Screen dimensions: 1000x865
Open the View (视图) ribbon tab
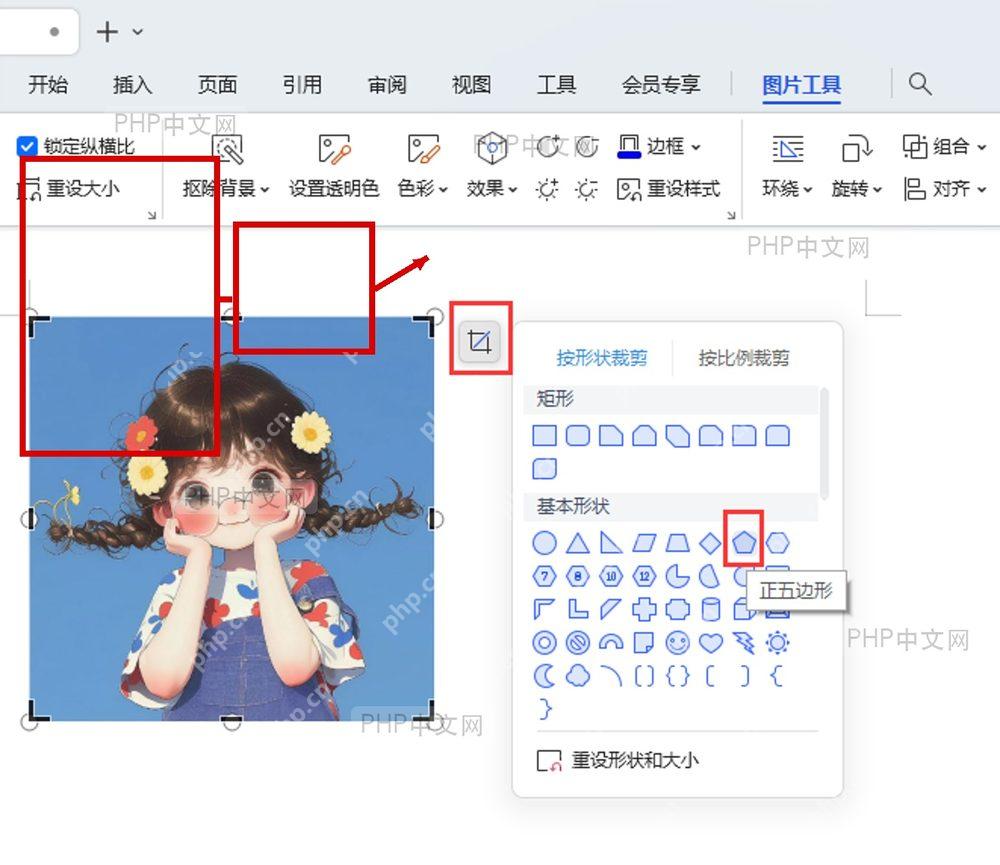point(472,84)
